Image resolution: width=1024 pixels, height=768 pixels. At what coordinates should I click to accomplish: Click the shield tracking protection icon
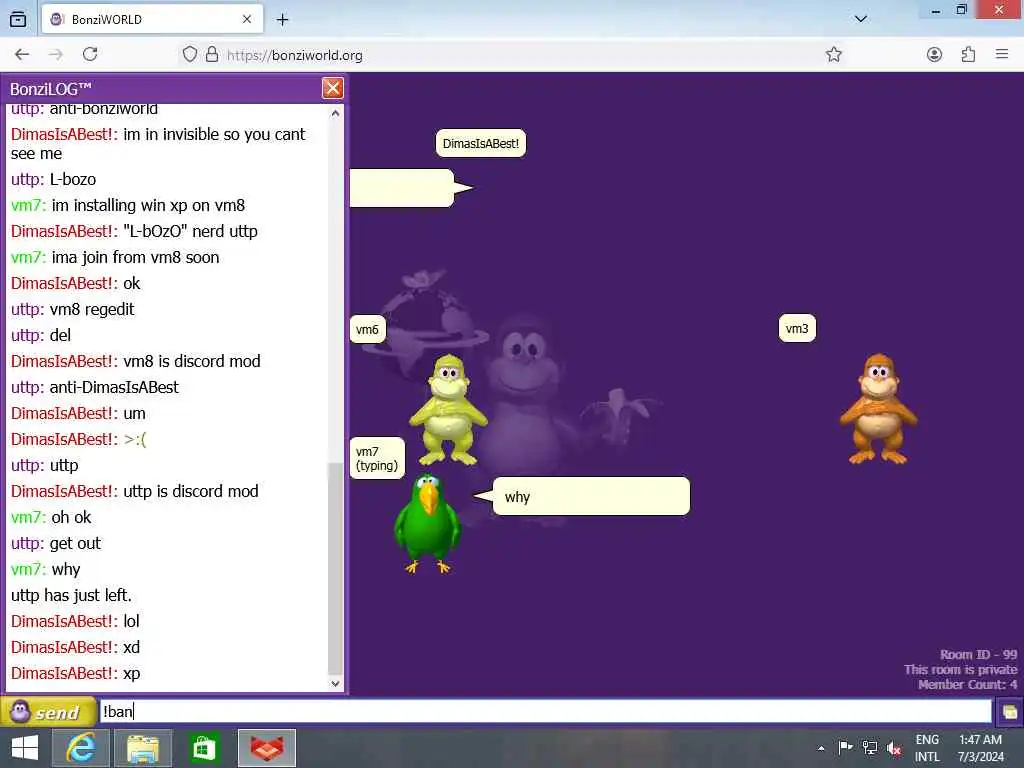[x=189, y=54]
